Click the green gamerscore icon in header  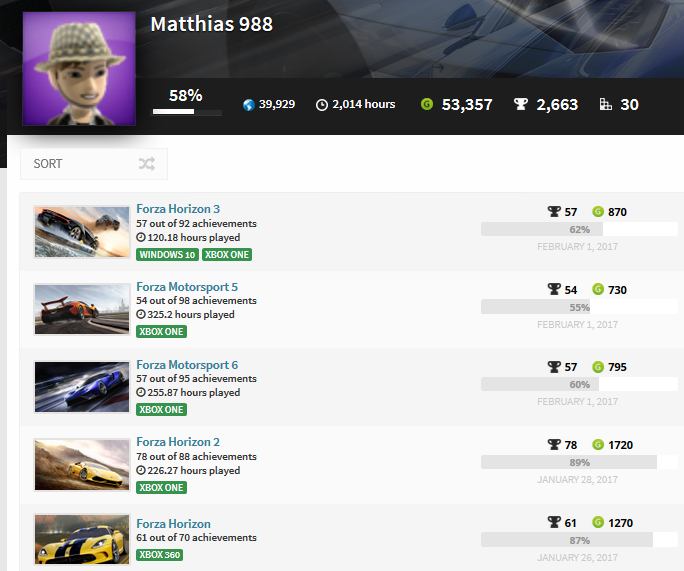[x=427, y=104]
